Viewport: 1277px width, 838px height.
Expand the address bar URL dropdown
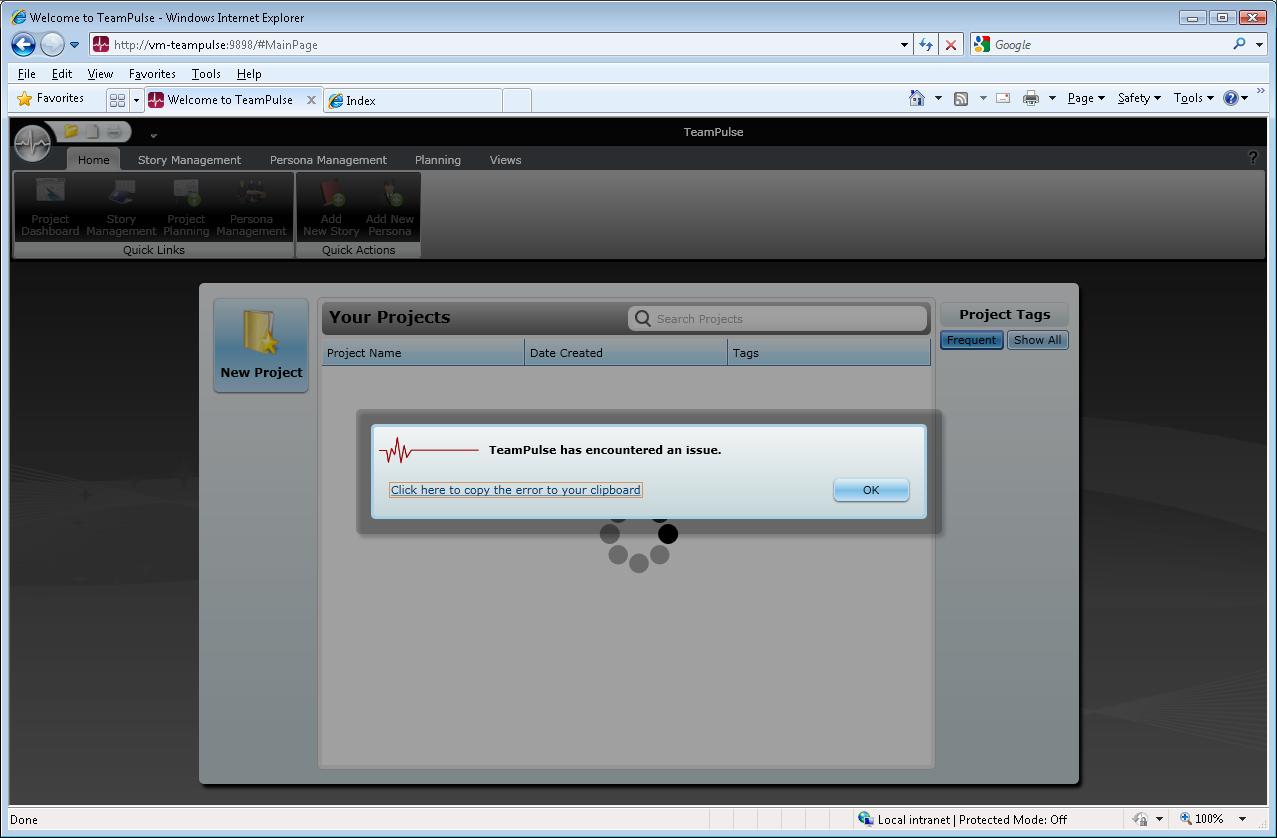pyautogui.click(x=904, y=44)
